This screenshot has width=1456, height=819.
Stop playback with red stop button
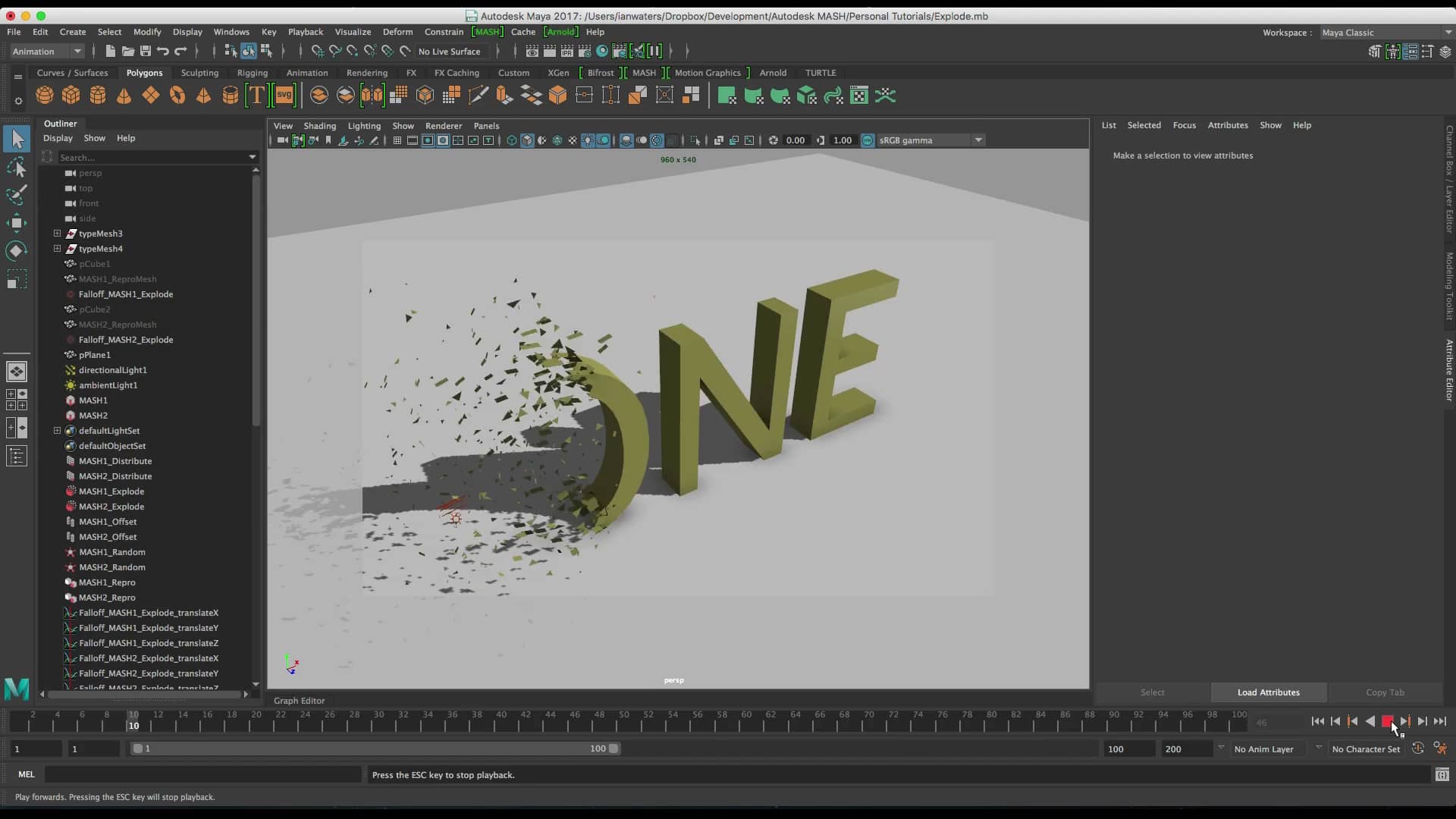pos(1387,721)
